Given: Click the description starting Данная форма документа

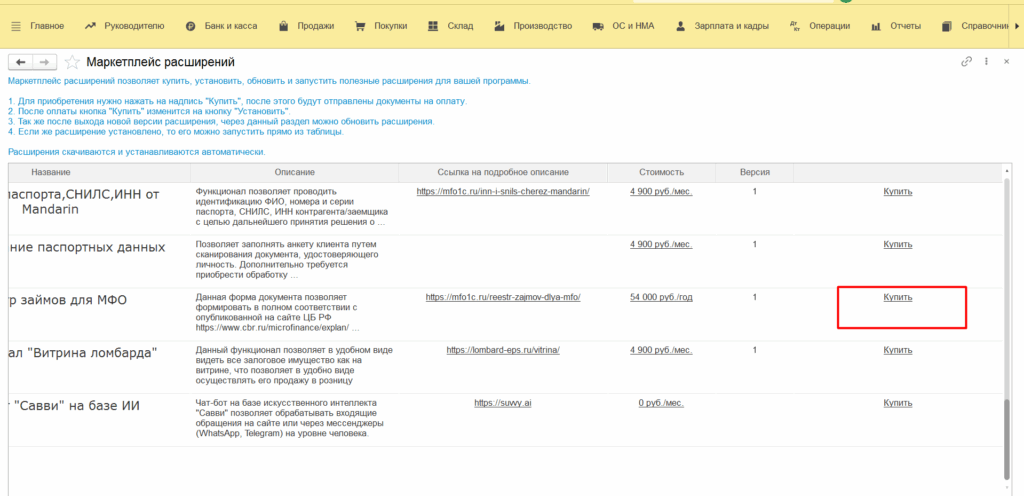Looking at the screenshot, I should point(278,313).
